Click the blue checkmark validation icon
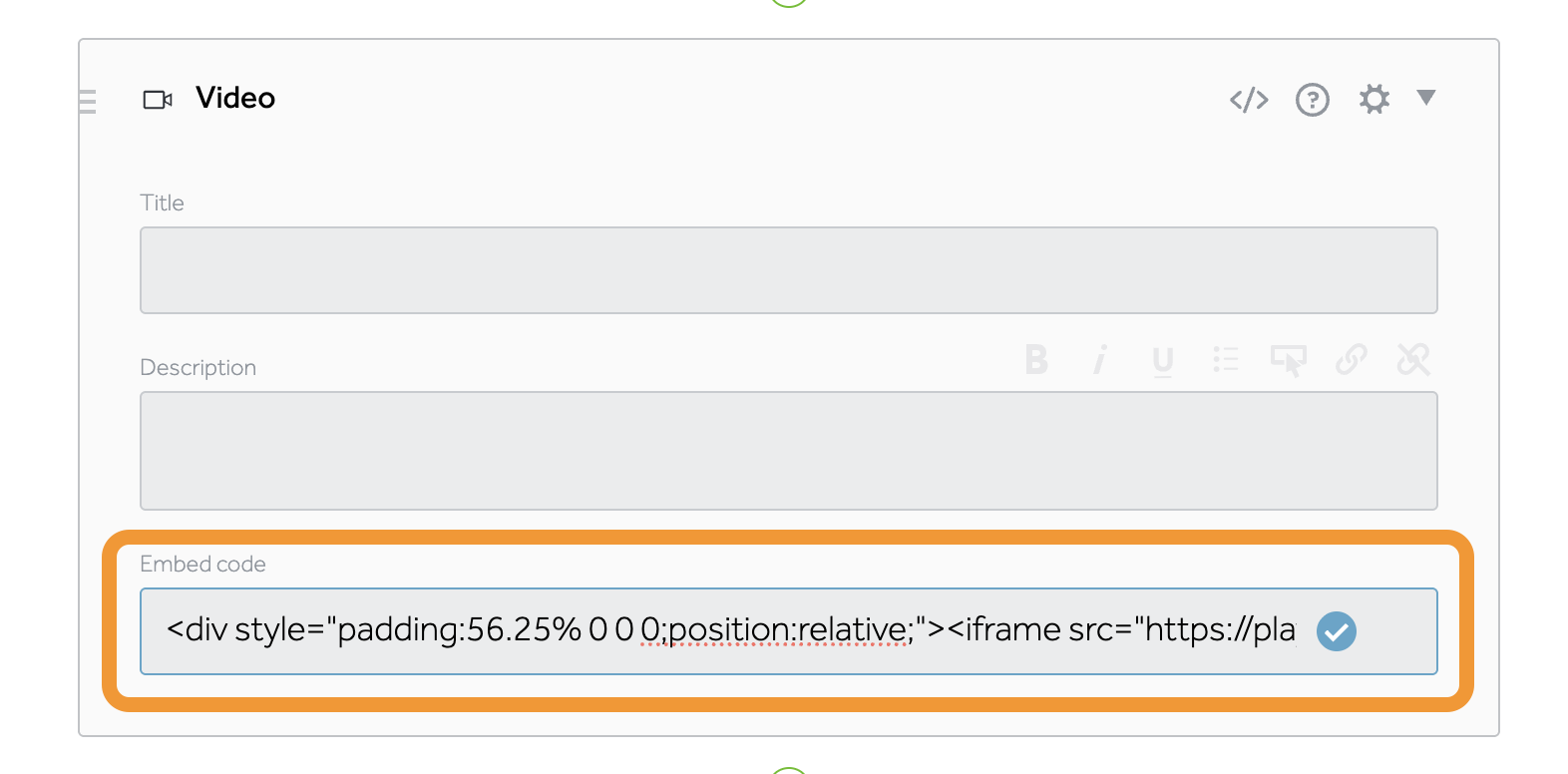This screenshot has width=1568, height=774. 1336,631
